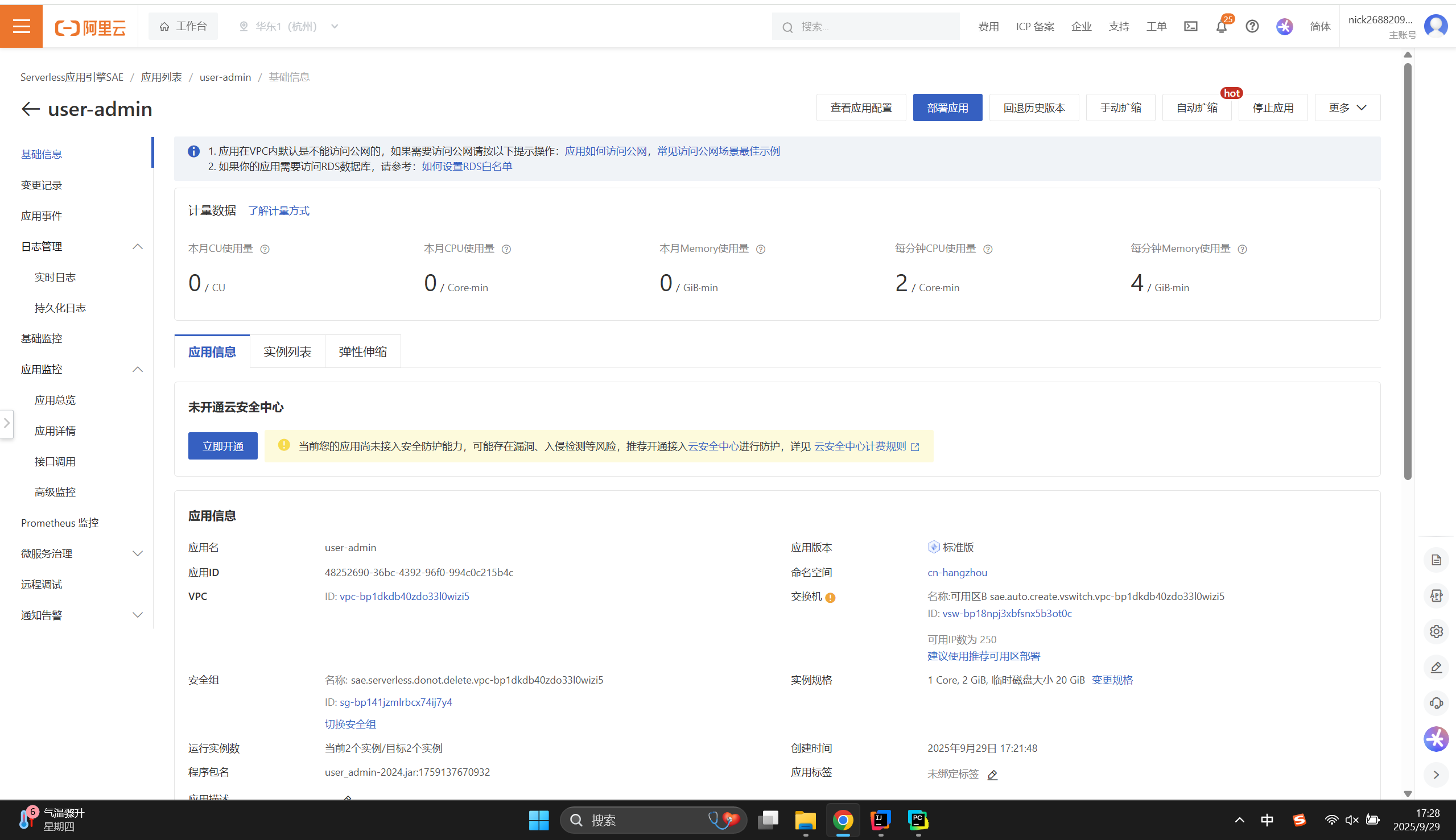Open Chrome from the Windows taskbar
Image resolution: width=1456 pixels, height=840 pixels.
(x=843, y=820)
